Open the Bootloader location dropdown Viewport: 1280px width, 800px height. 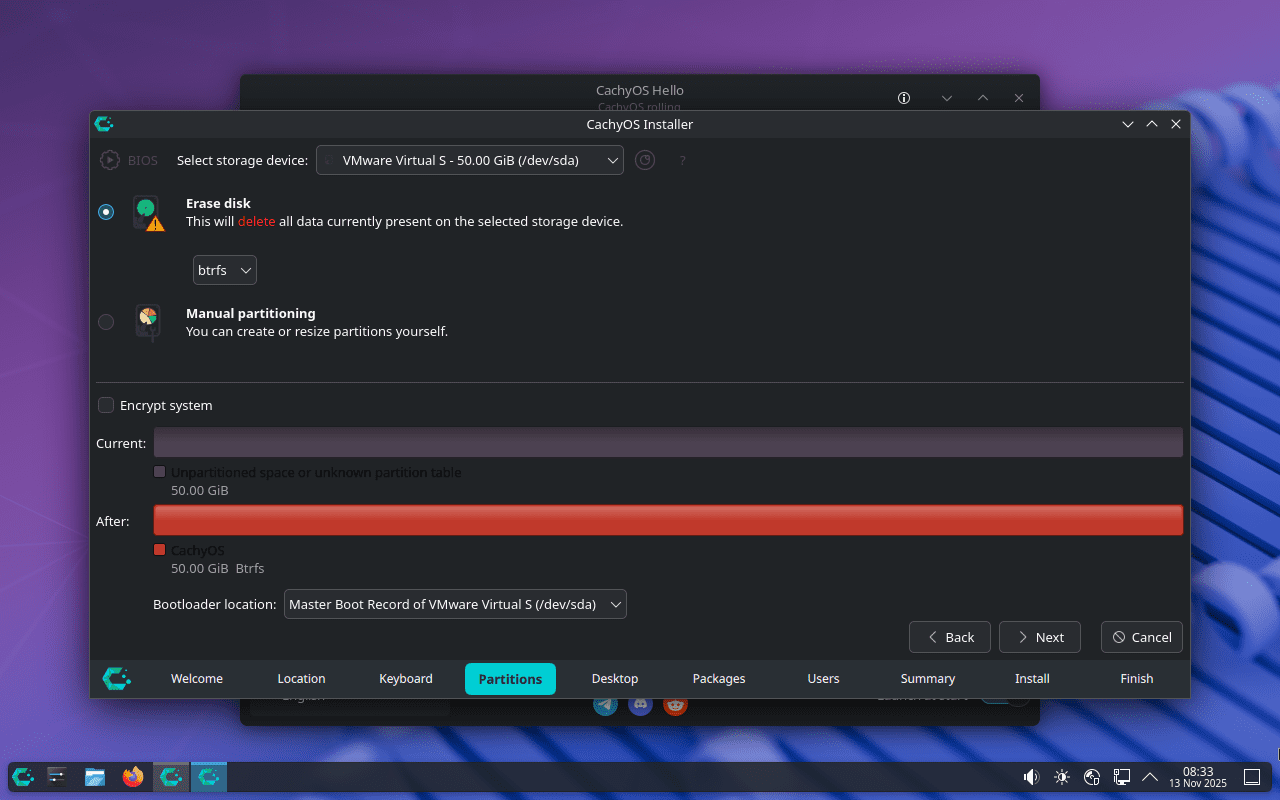point(455,604)
